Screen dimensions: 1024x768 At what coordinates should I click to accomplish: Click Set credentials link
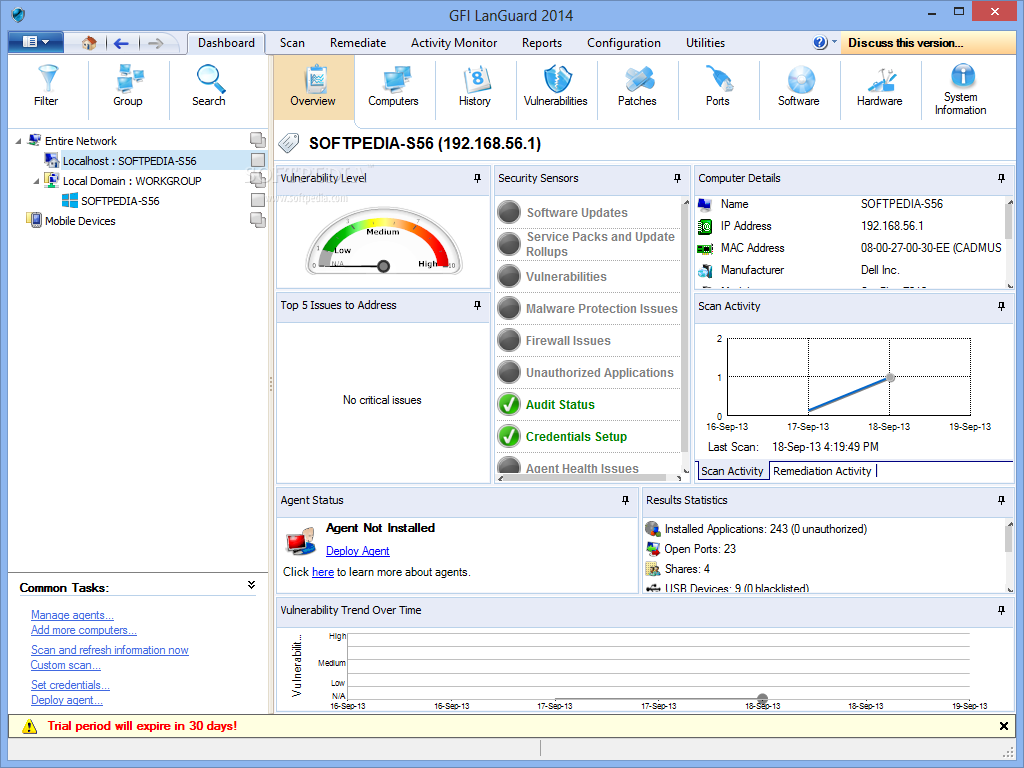point(70,685)
